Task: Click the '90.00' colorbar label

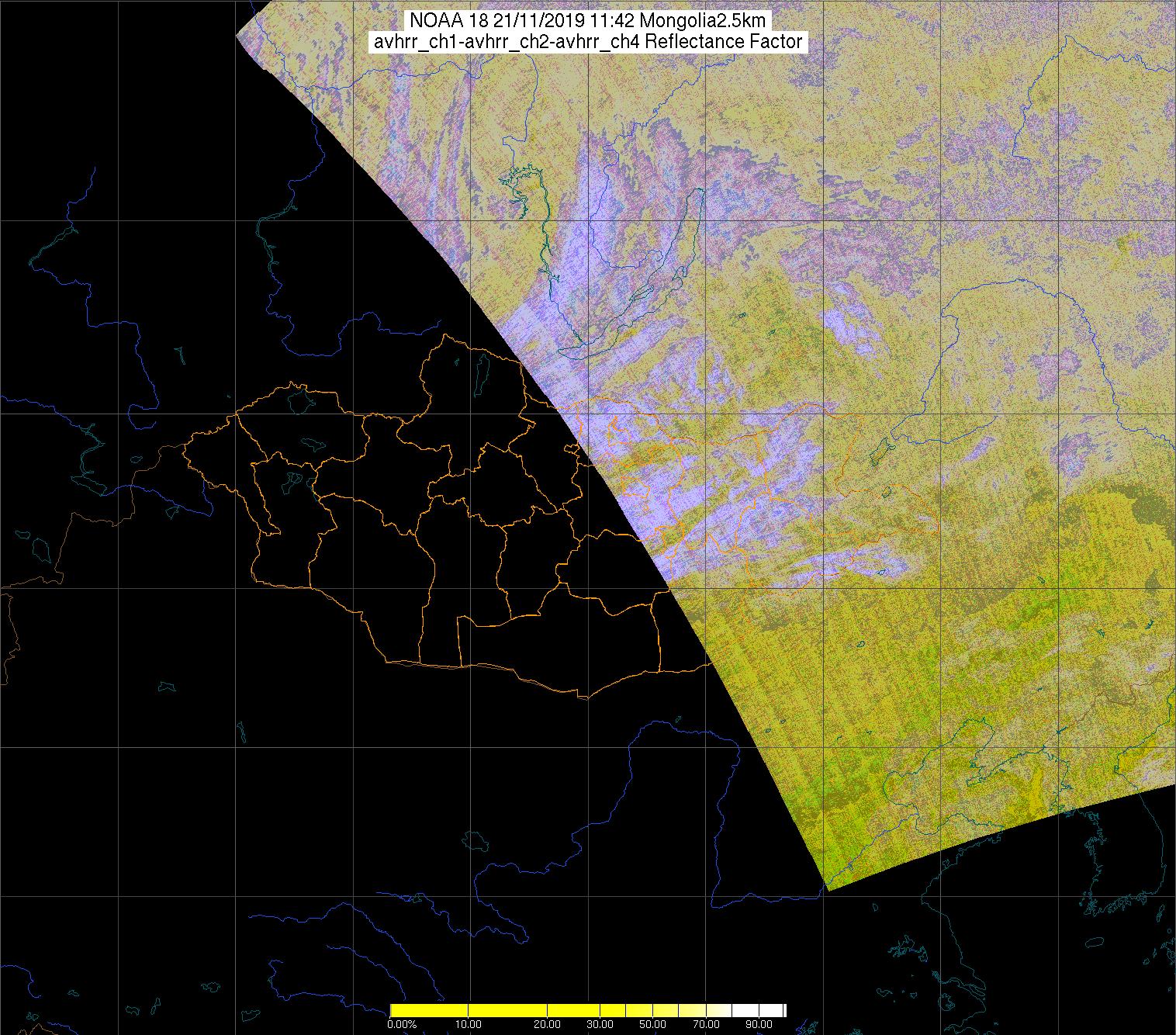Action: (x=759, y=1025)
